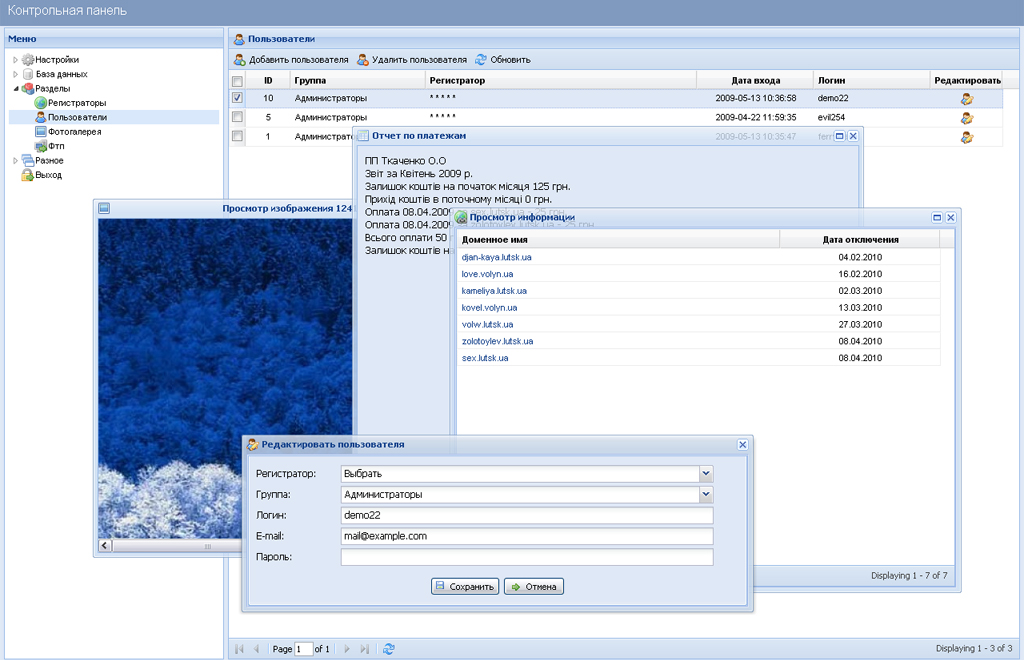Open edit icon for demo22 row

tap(967, 99)
